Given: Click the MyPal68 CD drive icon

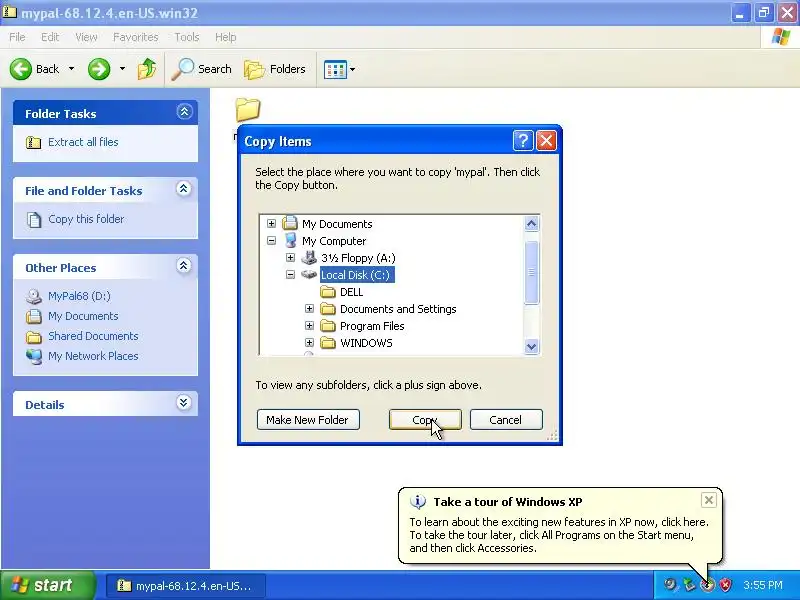Looking at the screenshot, I should pos(34,296).
